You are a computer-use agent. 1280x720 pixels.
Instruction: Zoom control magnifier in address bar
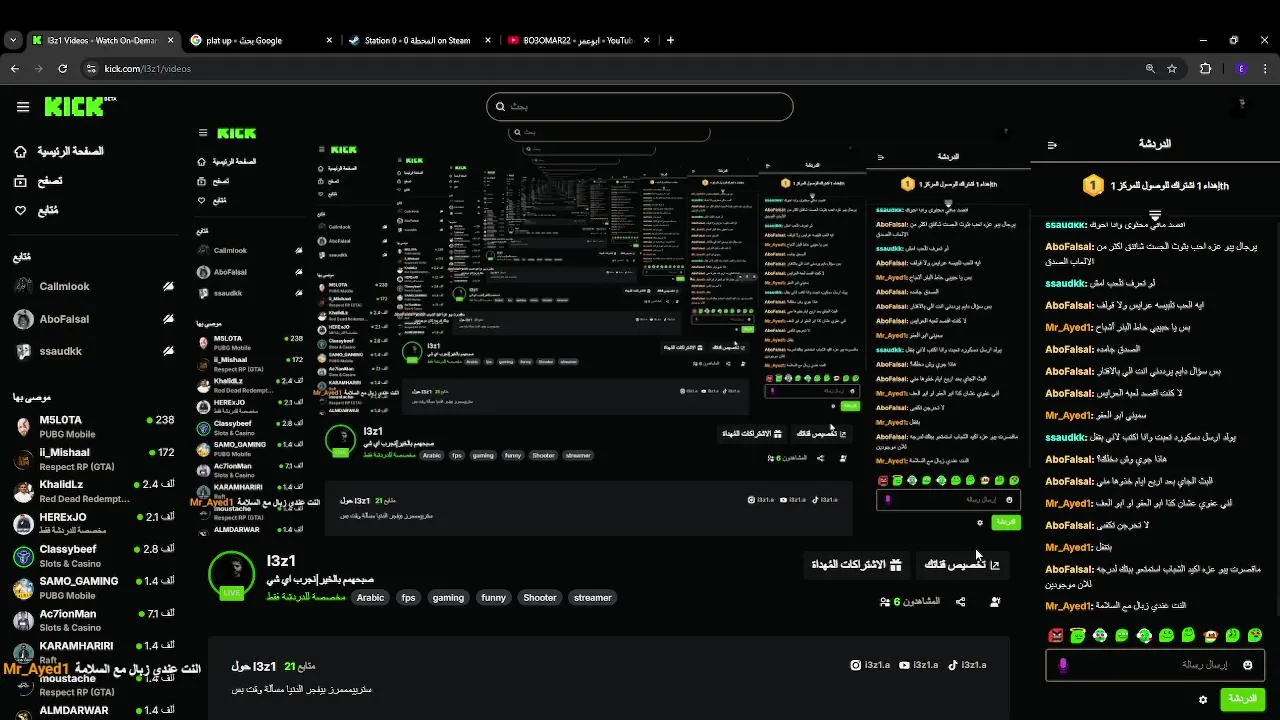tap(1150, 68)
